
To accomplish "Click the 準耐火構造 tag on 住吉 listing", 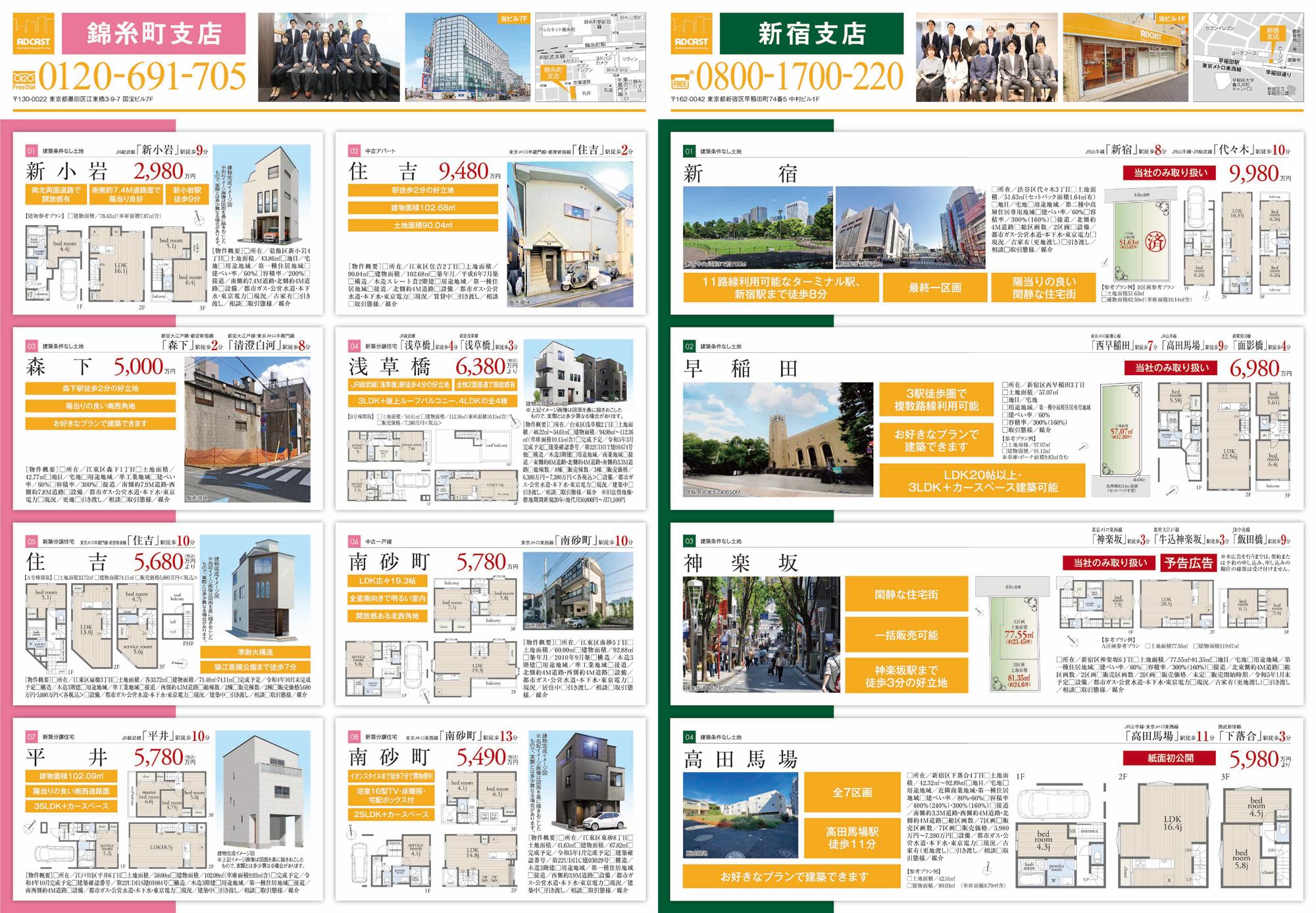I will pyautogui.click(x=255, y=652).
